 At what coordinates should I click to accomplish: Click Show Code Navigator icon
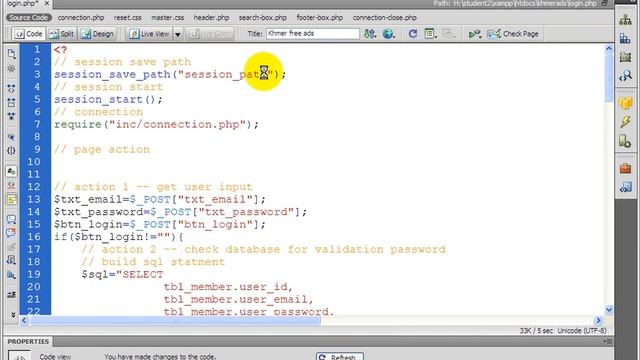tap(11, 68)
